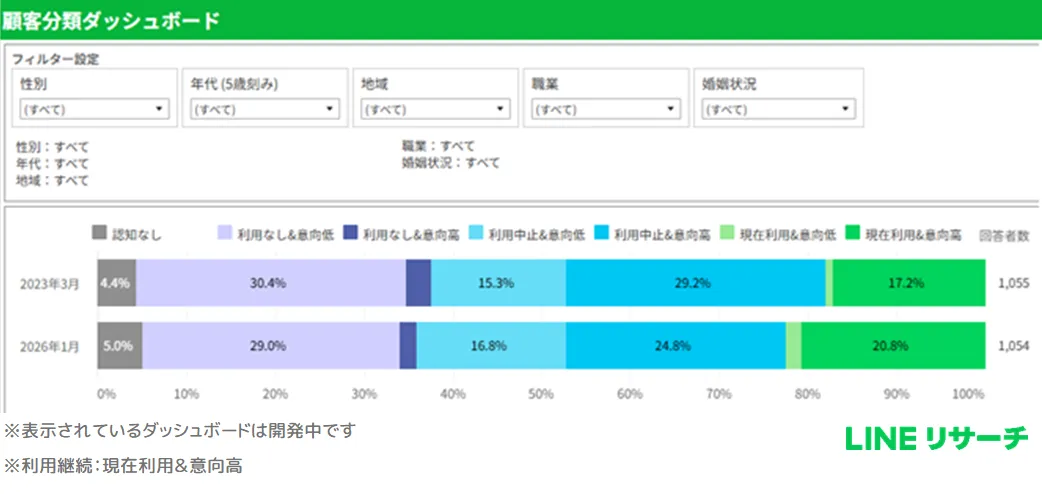Click the 24.8% segment in 2026年1月 bar
This screenshot has height=494, width=1042.
coord(675,345)
